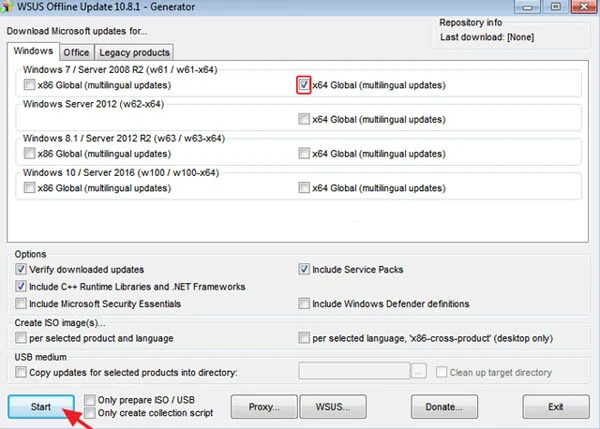Check Only create collection script

pos(90,413)
